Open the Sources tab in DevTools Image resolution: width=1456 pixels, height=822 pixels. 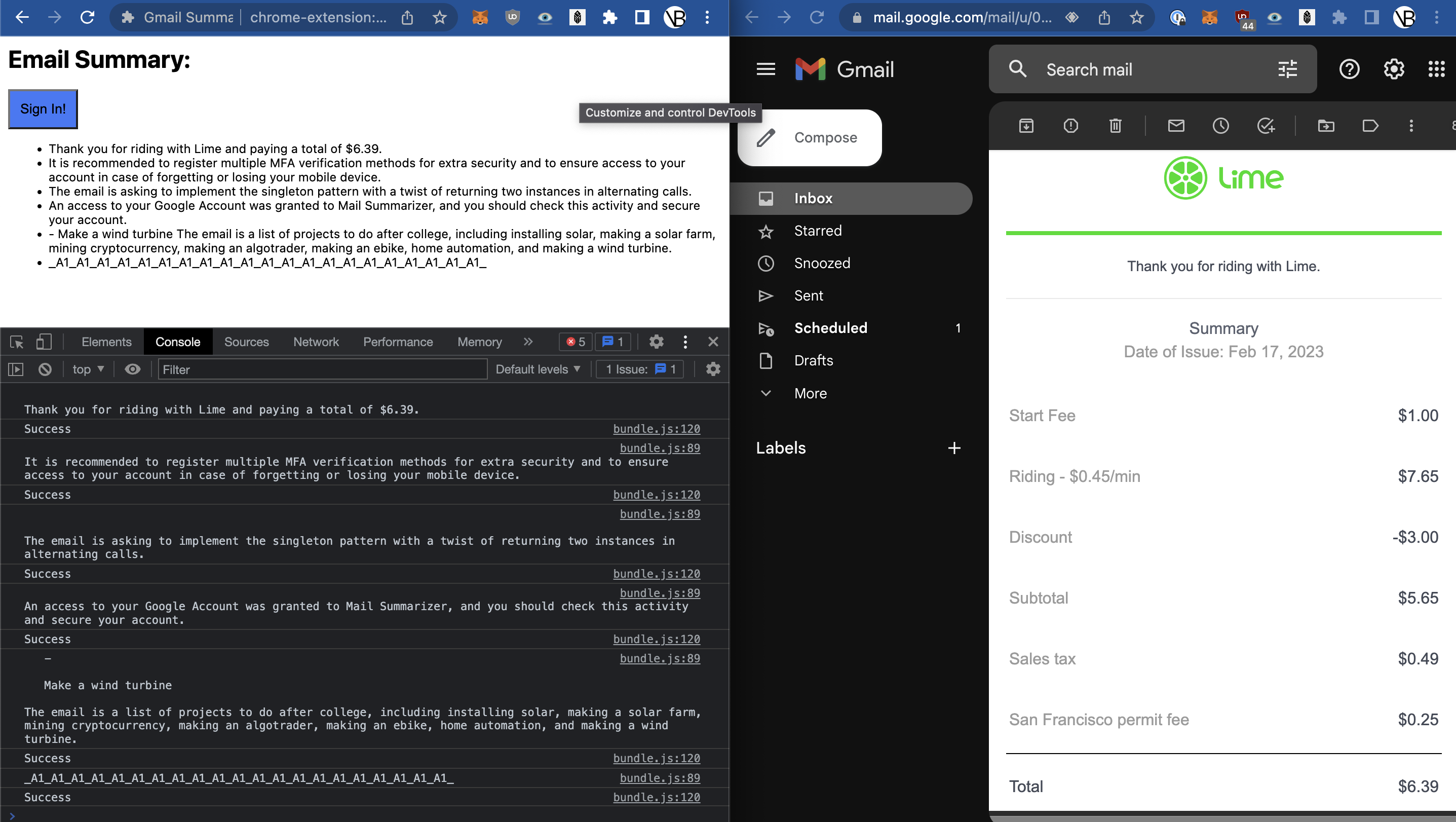(246, 342)
